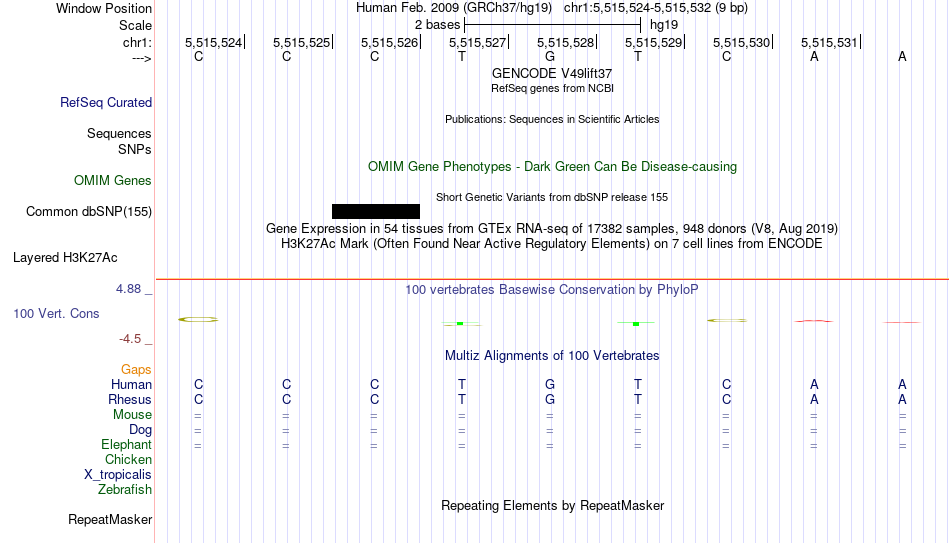The image size is (950, 543).
Task: Select the Elephant species row label
Action: pos(127,444)
